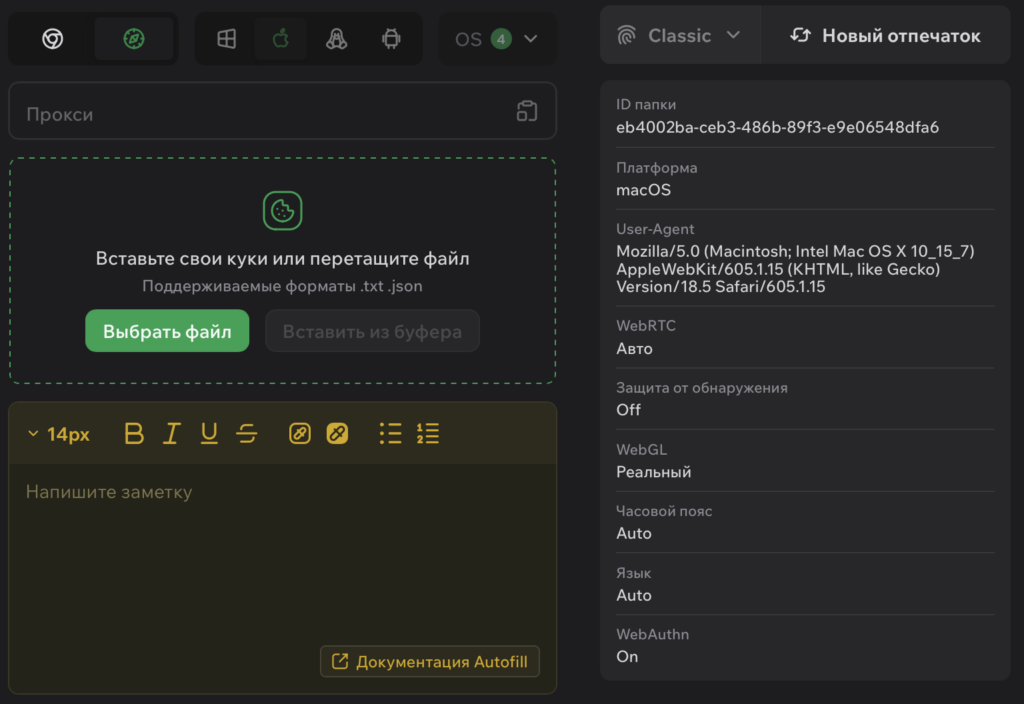Select the Chromium browser engine icon
1024x704 pixels.
53,39
